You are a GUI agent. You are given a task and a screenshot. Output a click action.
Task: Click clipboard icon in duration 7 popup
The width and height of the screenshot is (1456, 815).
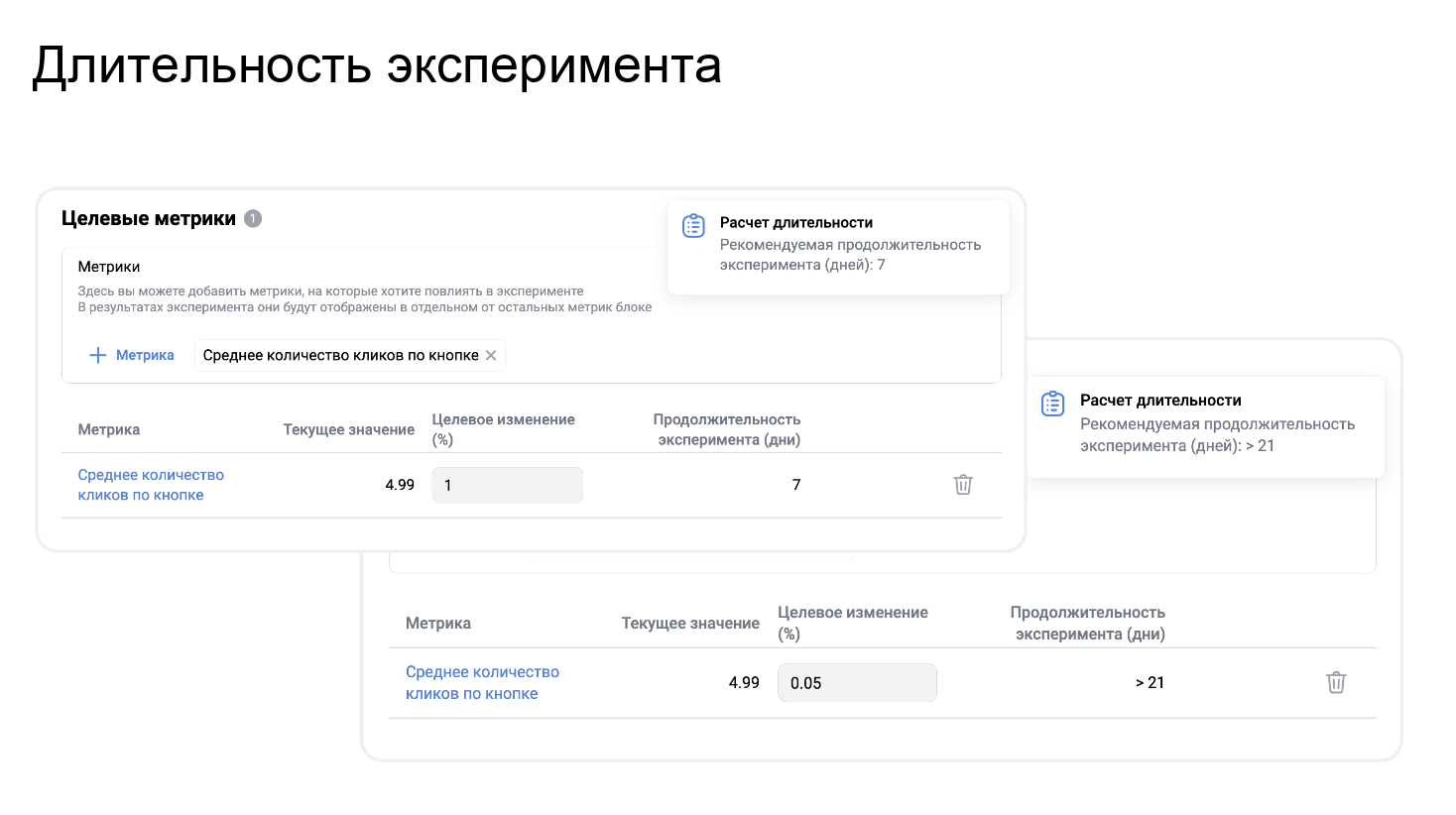[x=693, y=225]
